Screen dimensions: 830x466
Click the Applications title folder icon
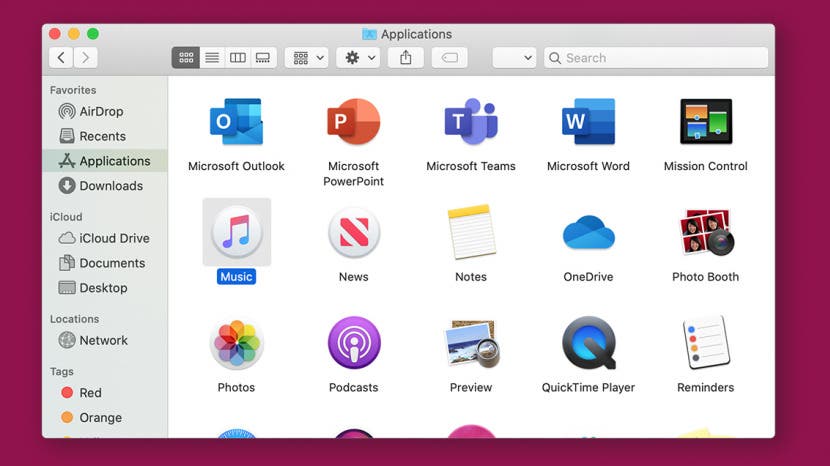[x=369, y=34]
